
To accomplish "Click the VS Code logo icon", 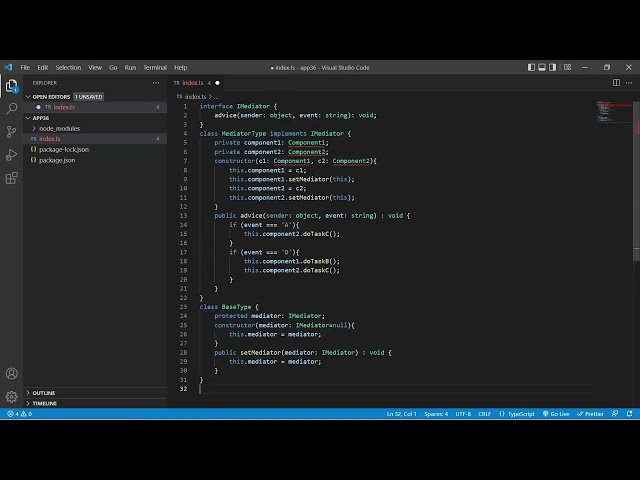I will 8,67.
